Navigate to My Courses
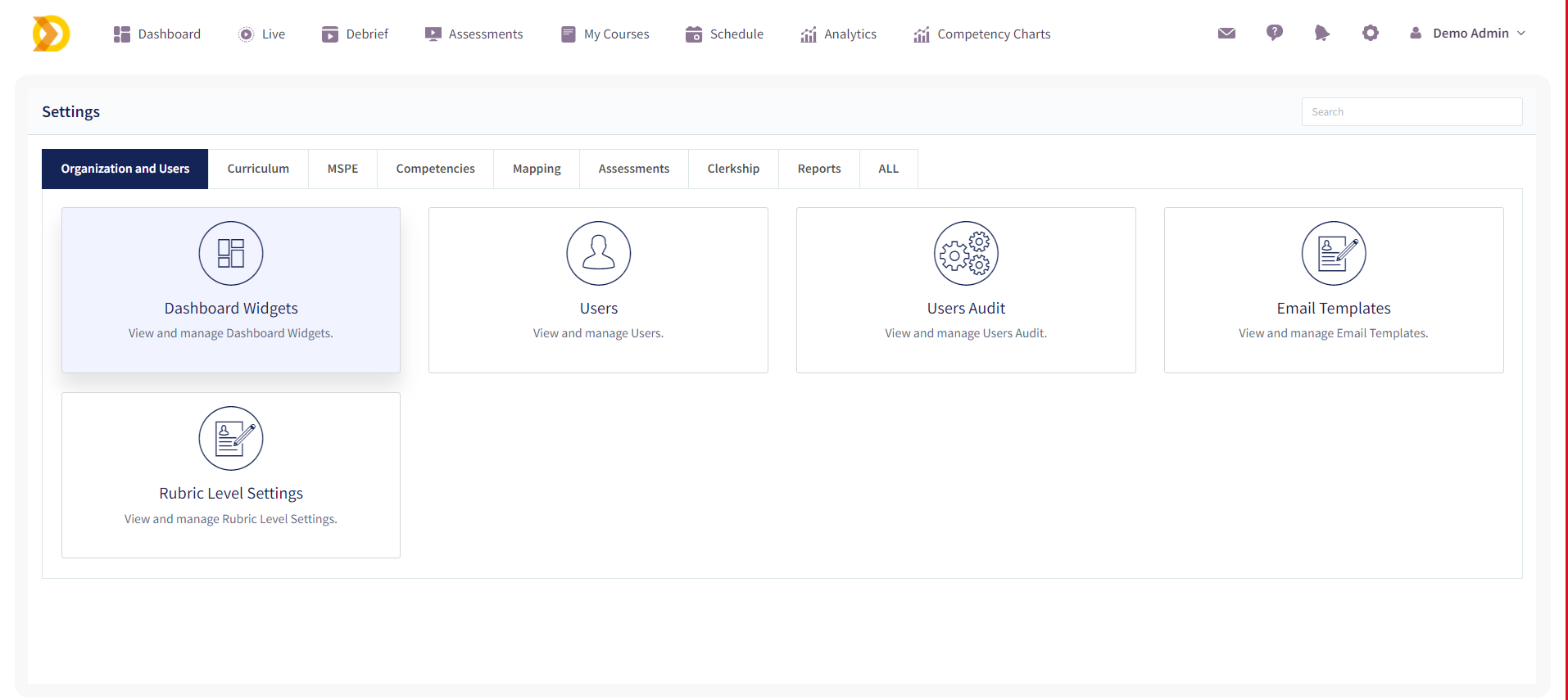Screen dimensions: 1568x700 click(x=605, y=34)
